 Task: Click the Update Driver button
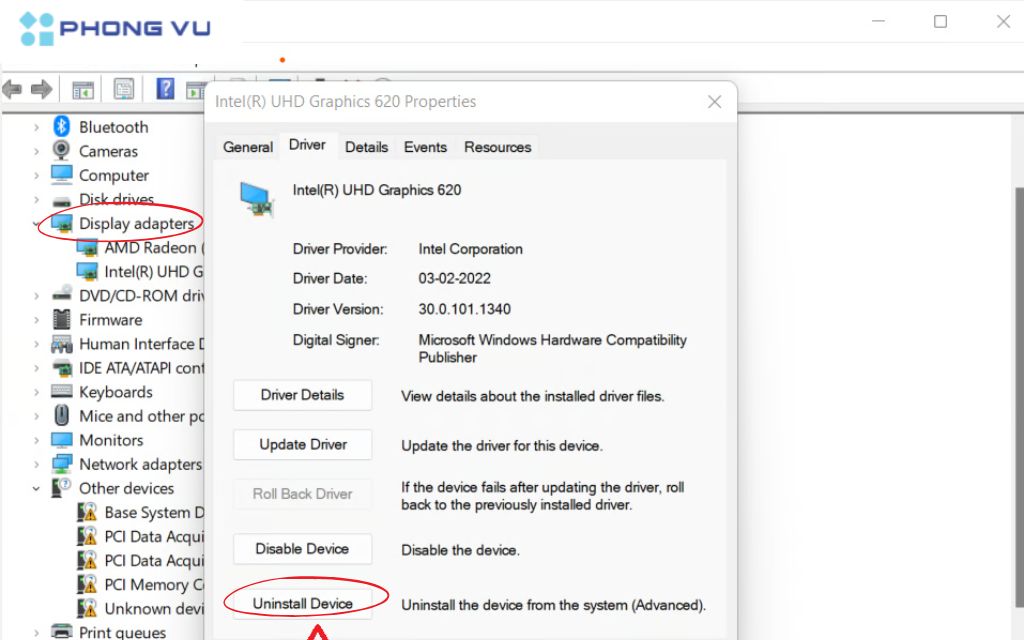click(x=302, y=444)
